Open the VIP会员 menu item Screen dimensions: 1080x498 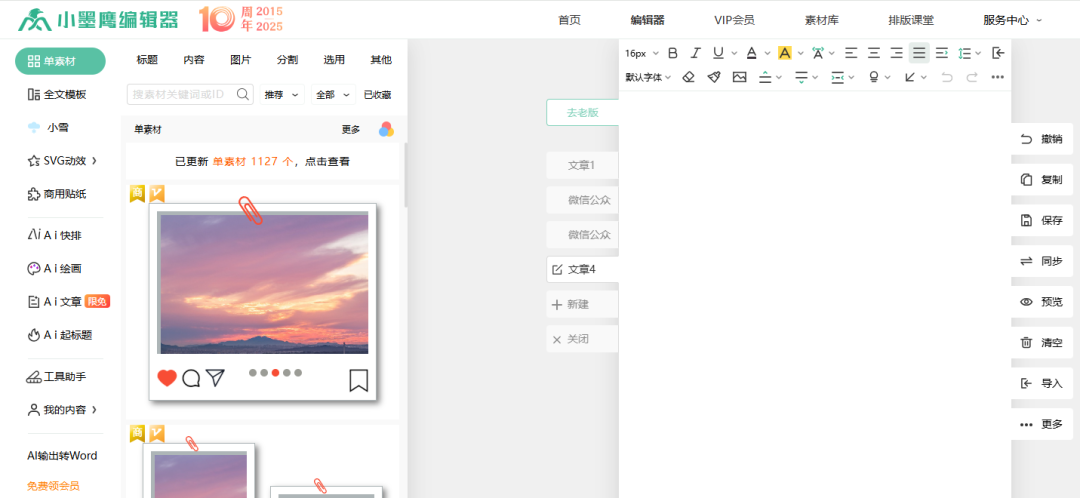[734, 20]
